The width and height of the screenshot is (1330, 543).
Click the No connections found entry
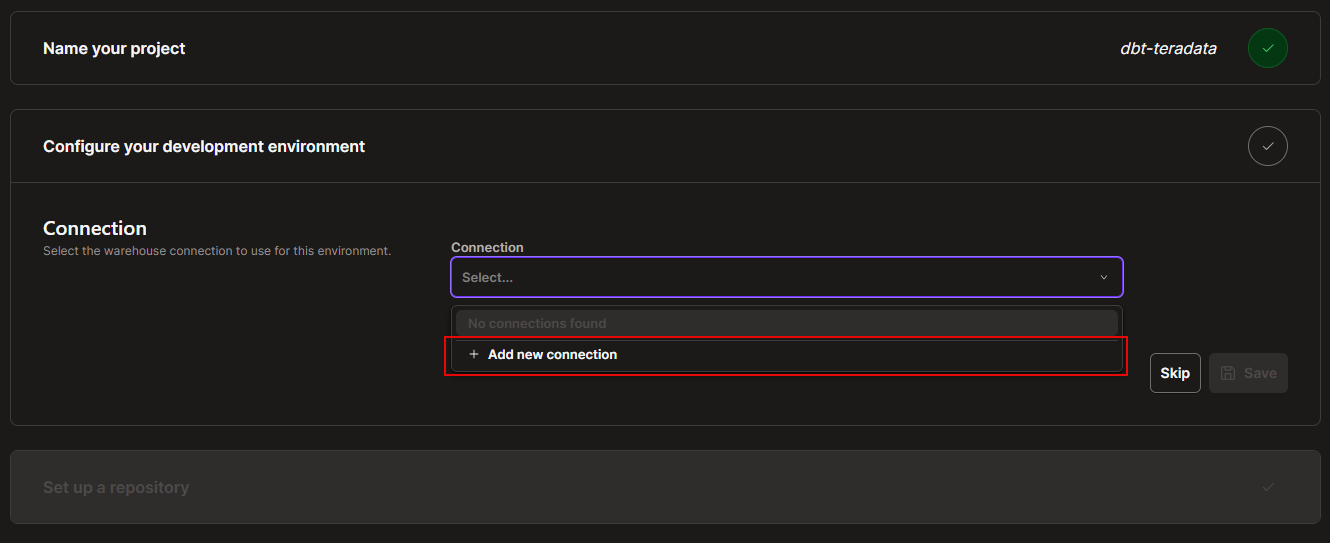(x=787, y=323)
